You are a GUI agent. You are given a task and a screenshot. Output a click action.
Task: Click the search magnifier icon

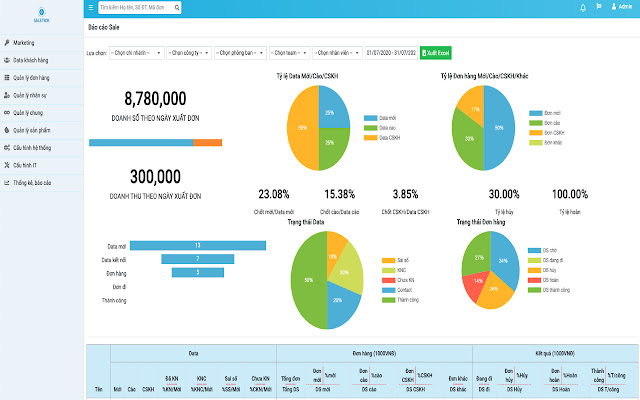click(x=177, y=7)
